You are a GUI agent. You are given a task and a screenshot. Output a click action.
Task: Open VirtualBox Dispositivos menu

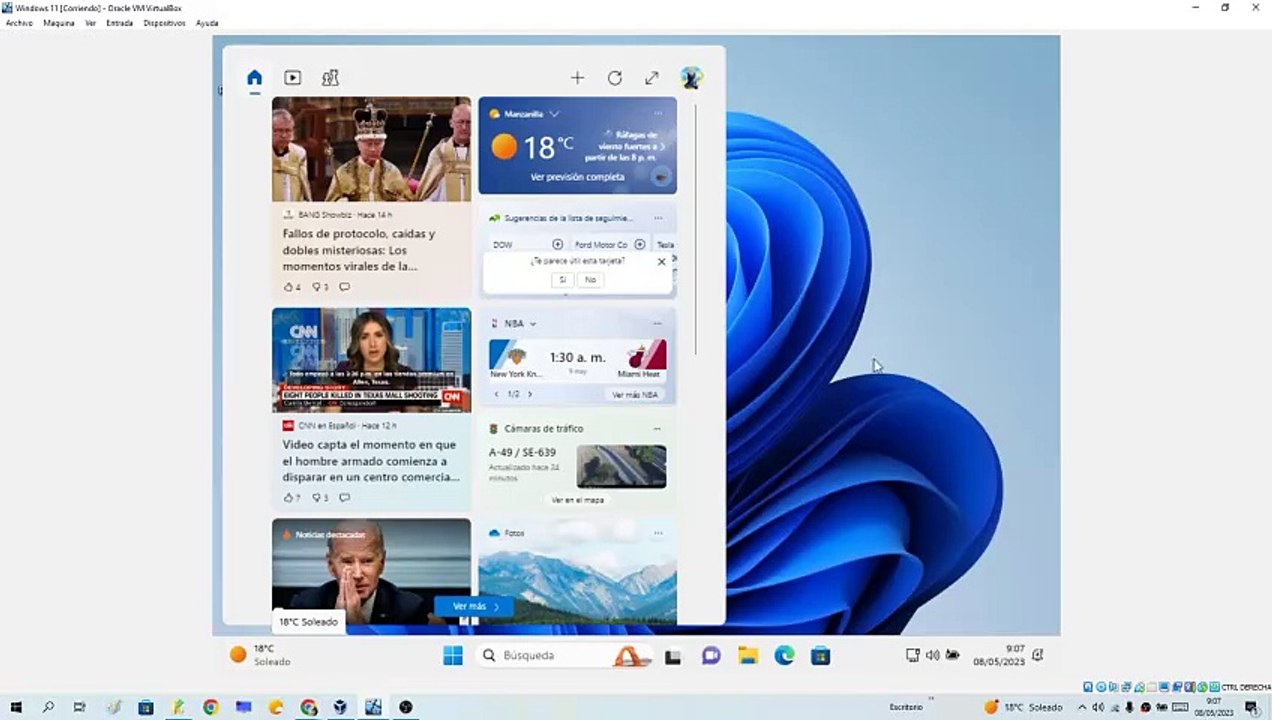tap(164, 23)
